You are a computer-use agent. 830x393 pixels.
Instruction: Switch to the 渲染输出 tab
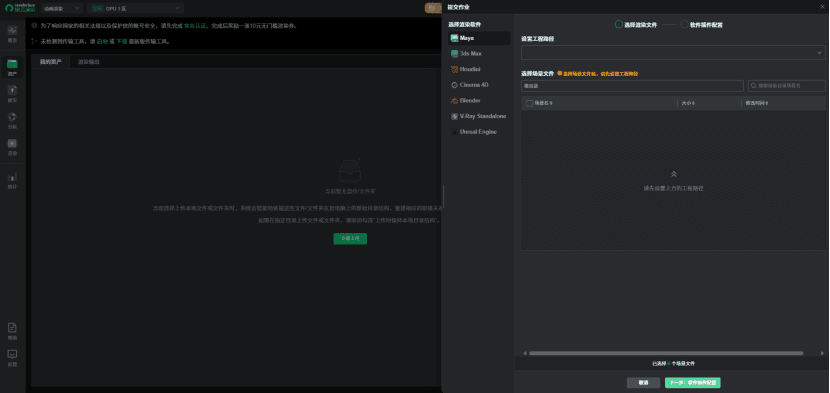click(89, 62)
